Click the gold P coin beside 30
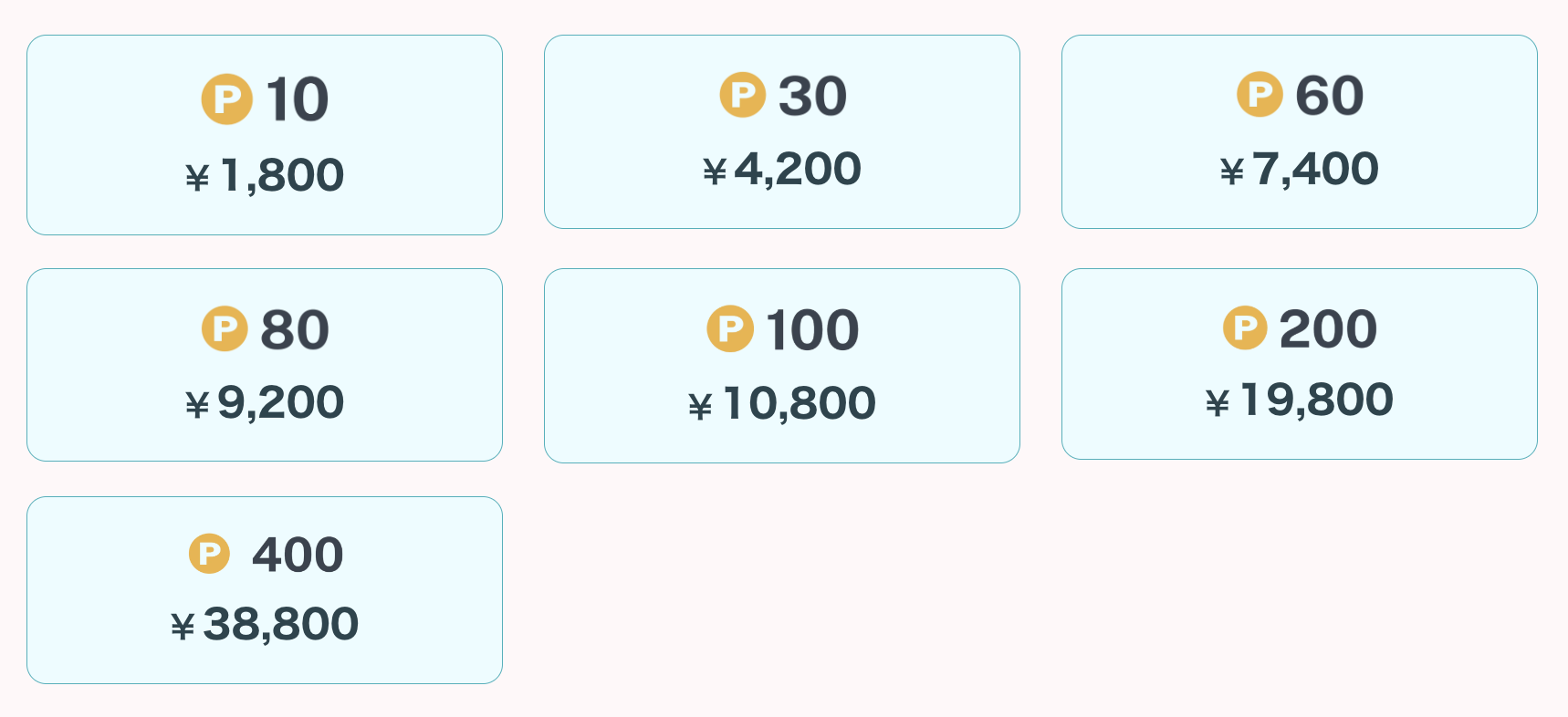This screenshot has width=1568, height=717. pos(742,95)
